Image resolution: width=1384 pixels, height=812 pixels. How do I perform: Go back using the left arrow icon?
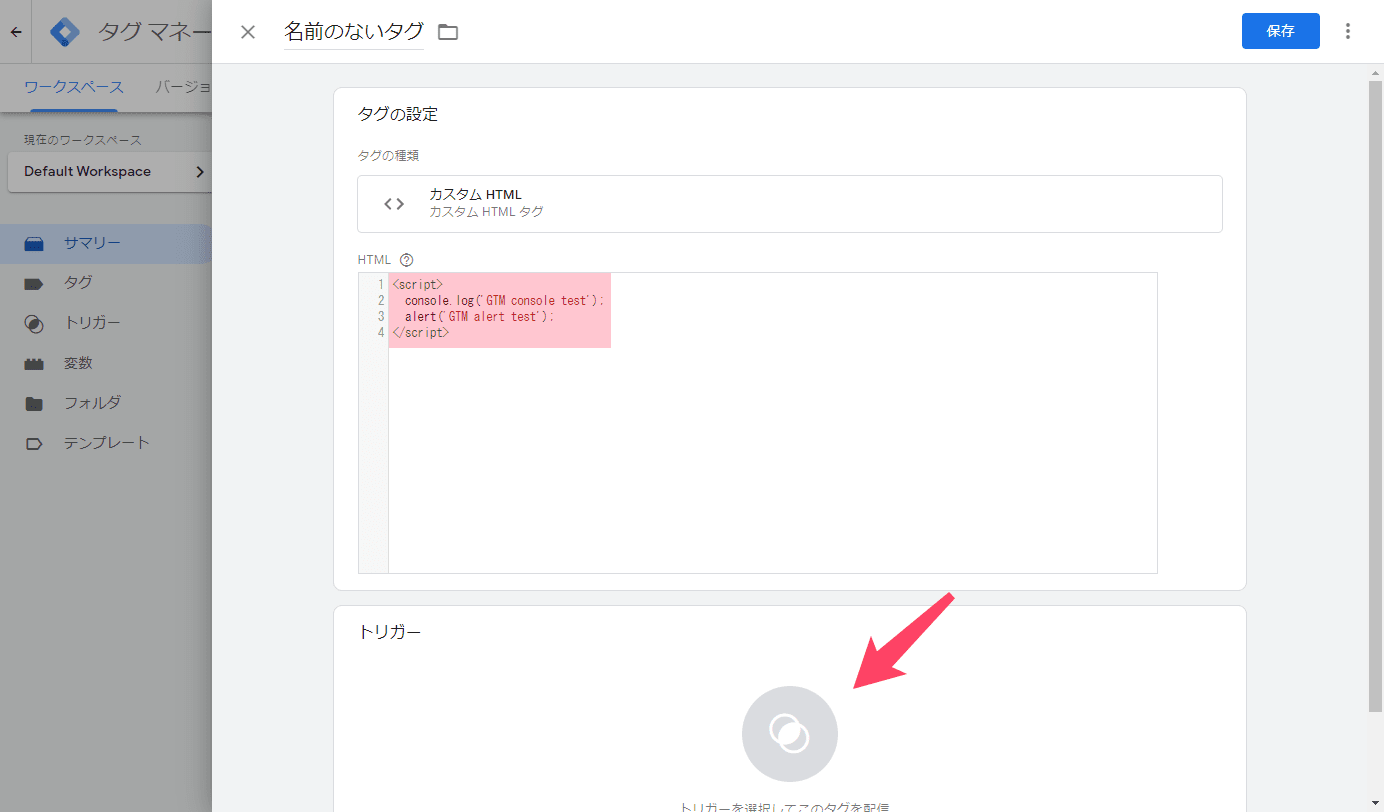pyautogui.click(x=16, y=32)
